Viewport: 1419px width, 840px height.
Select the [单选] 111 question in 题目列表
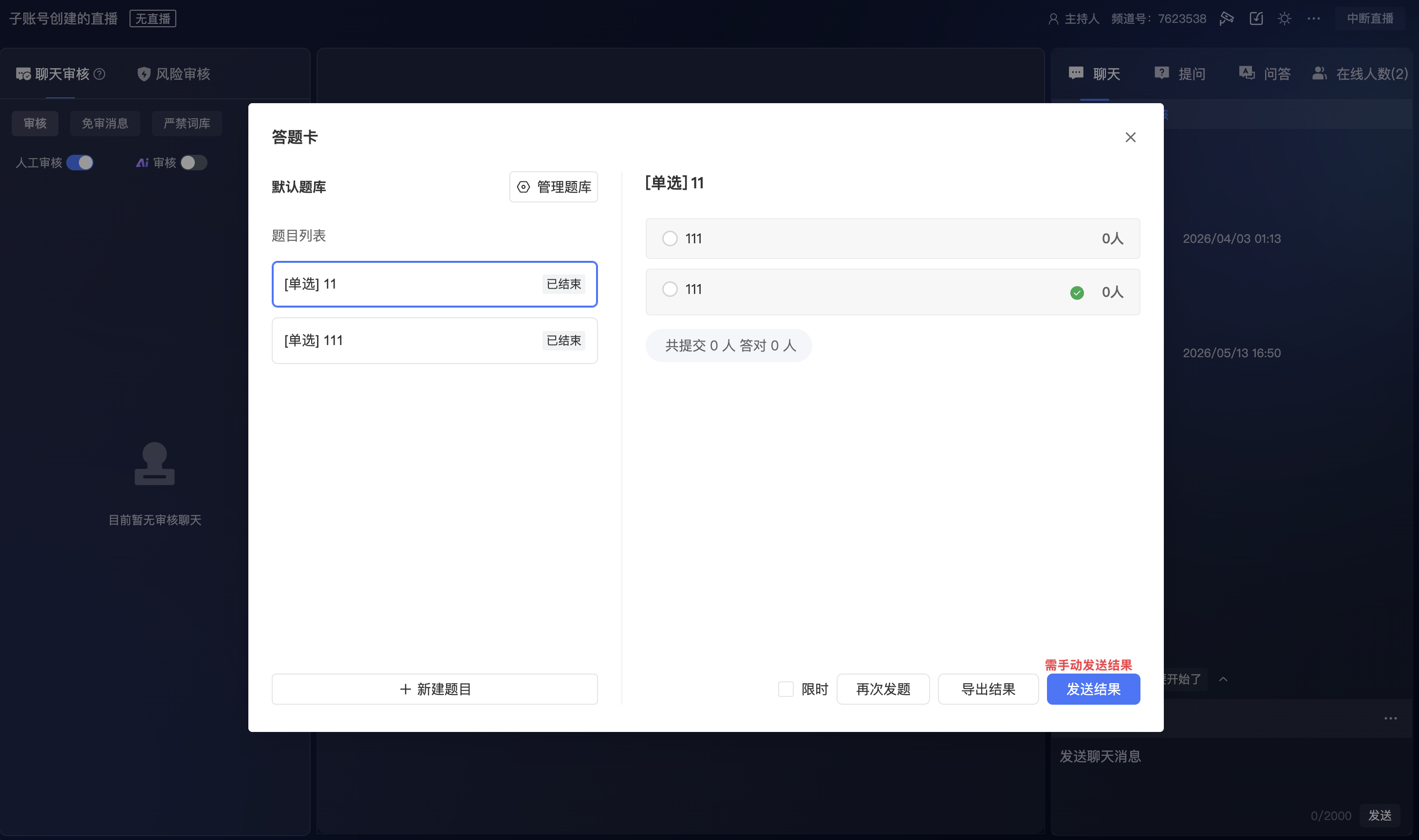point(434,341)
